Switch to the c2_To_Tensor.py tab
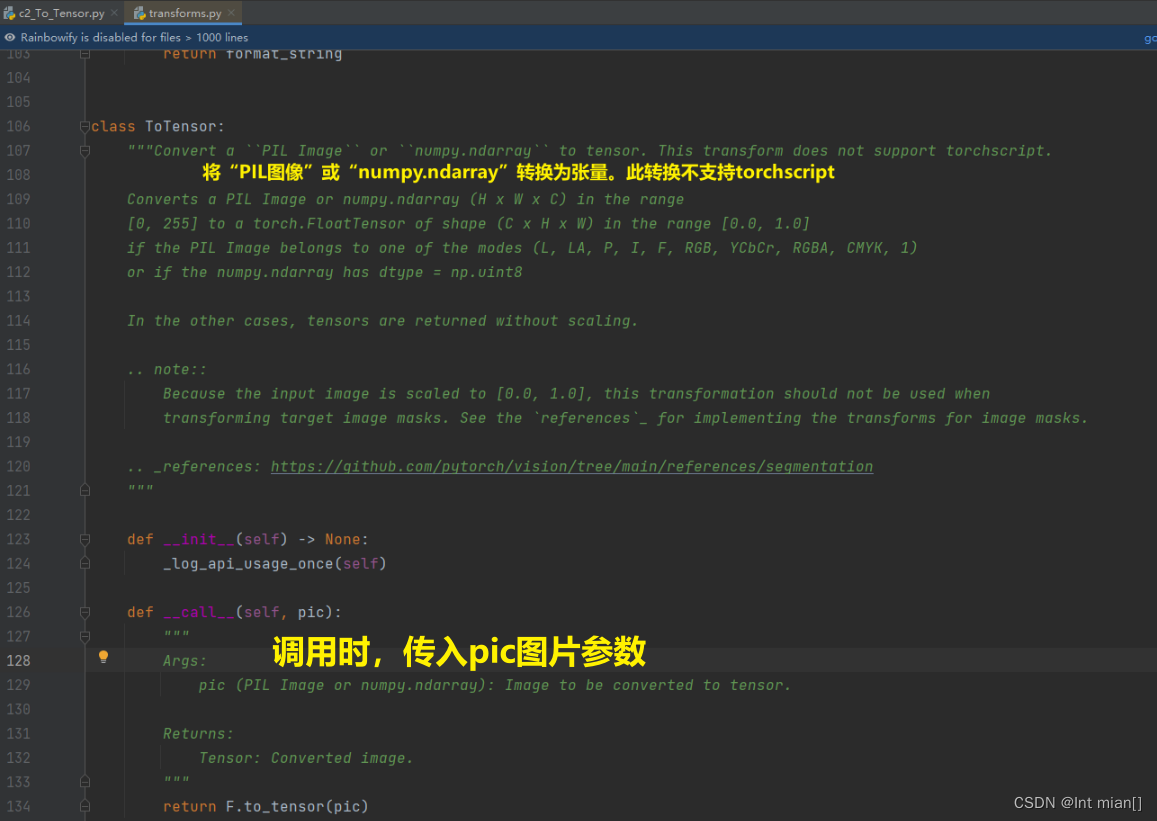This screenshot has height=821, width=1157. pos(60,13)
